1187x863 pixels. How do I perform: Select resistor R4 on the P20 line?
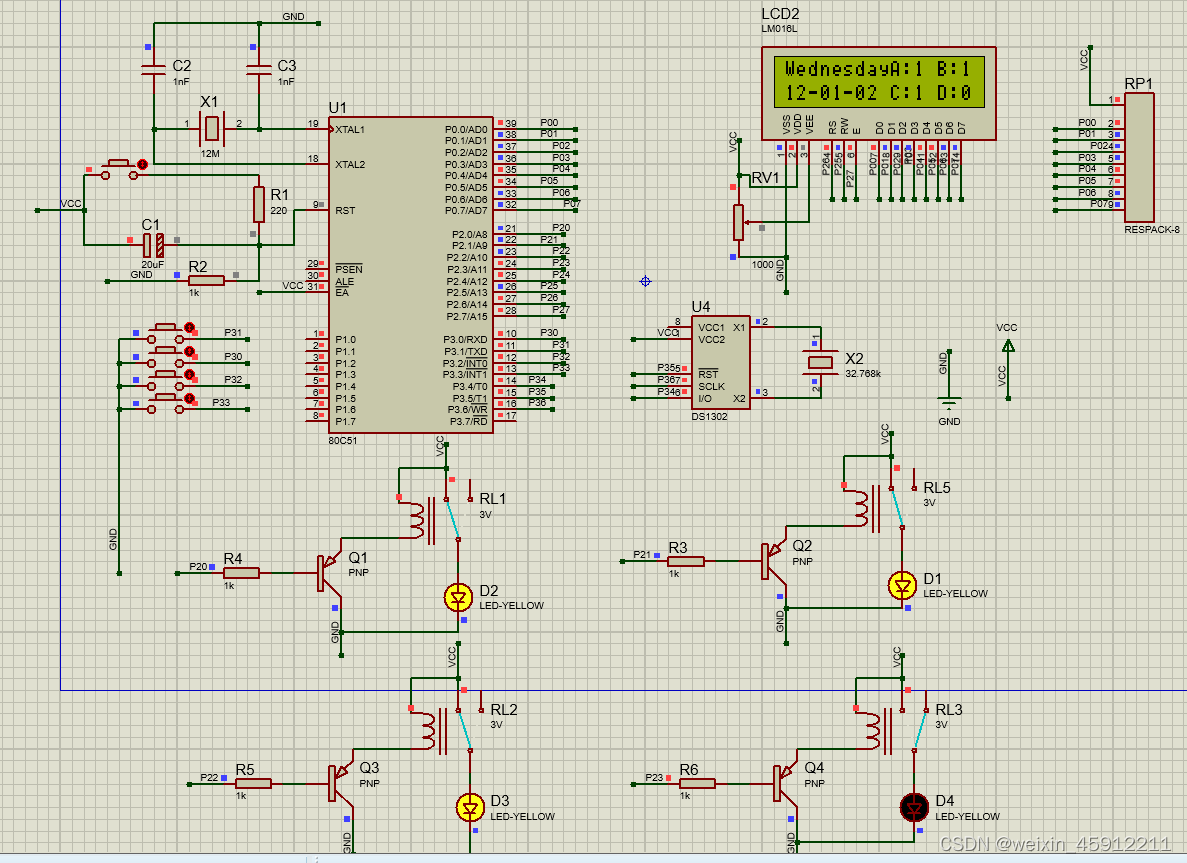(x=241, y=573)
